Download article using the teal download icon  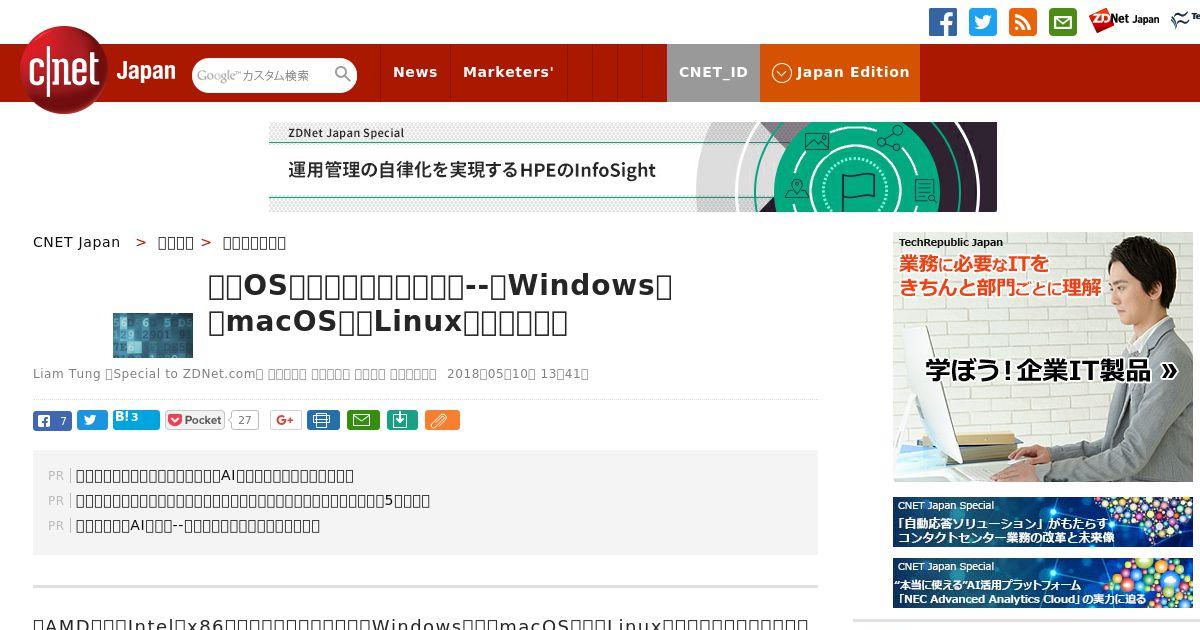(401, 421)
